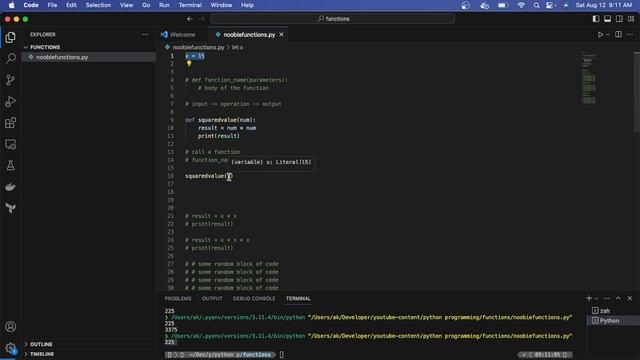Open the Explorer view in activity bar
This screenshot has height=360, width=640.
tap(11, 37)
